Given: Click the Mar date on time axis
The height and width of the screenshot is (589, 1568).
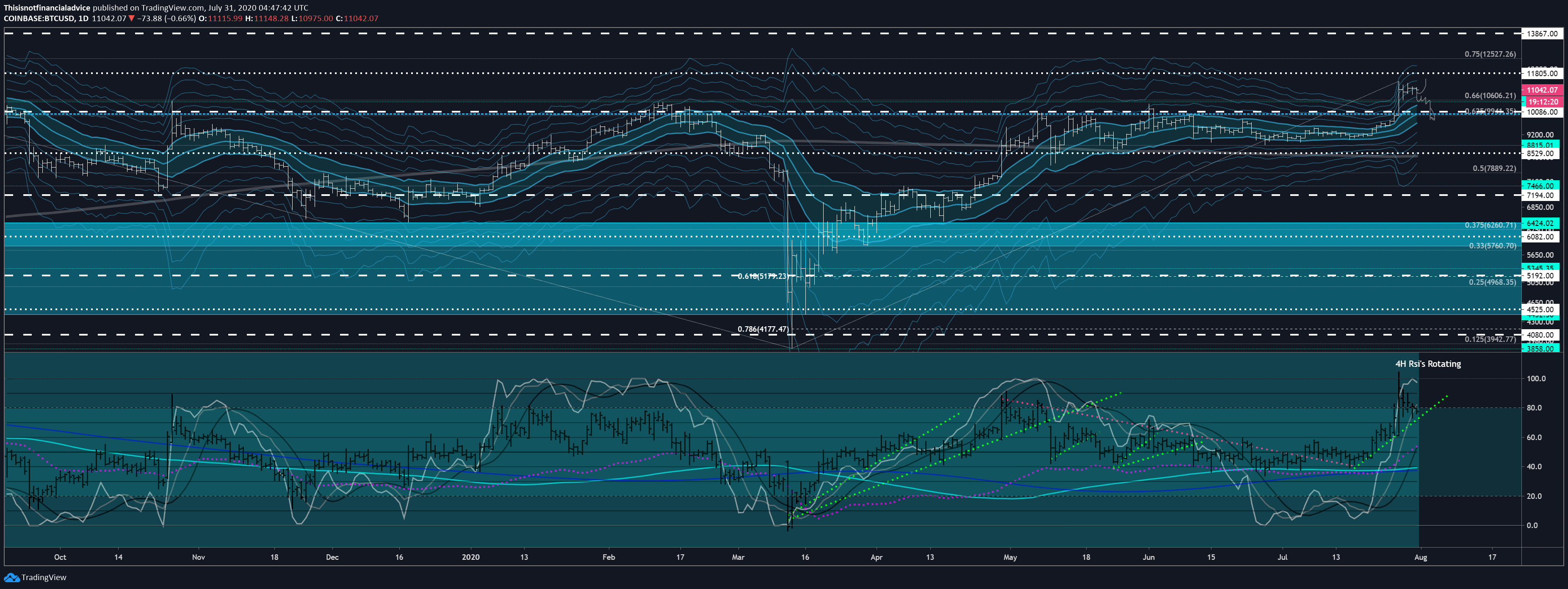Looking at the screenshot, I should tap(738, 557).
